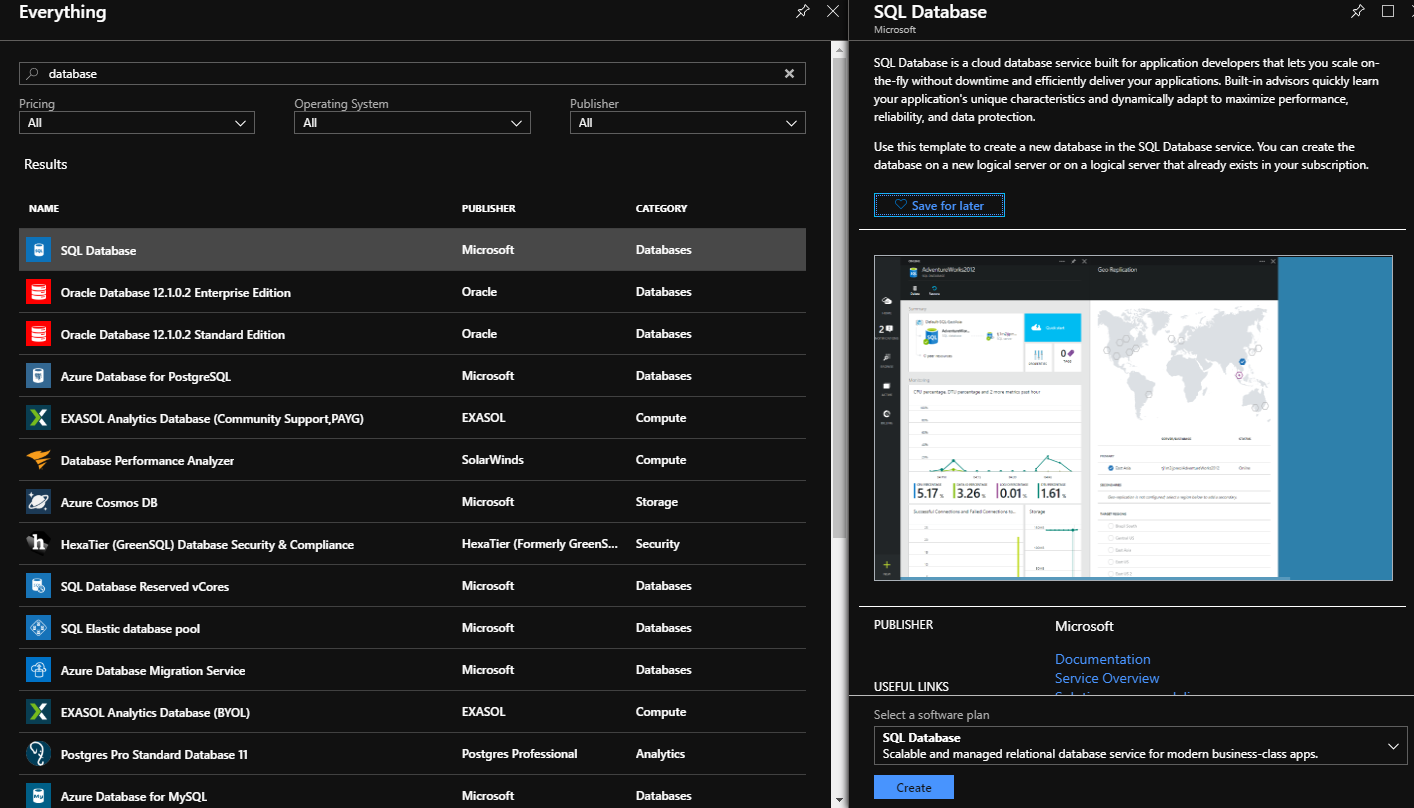Click the Create button
The width and height of the screenshot is (1414, 808).
tap(914, 787)
